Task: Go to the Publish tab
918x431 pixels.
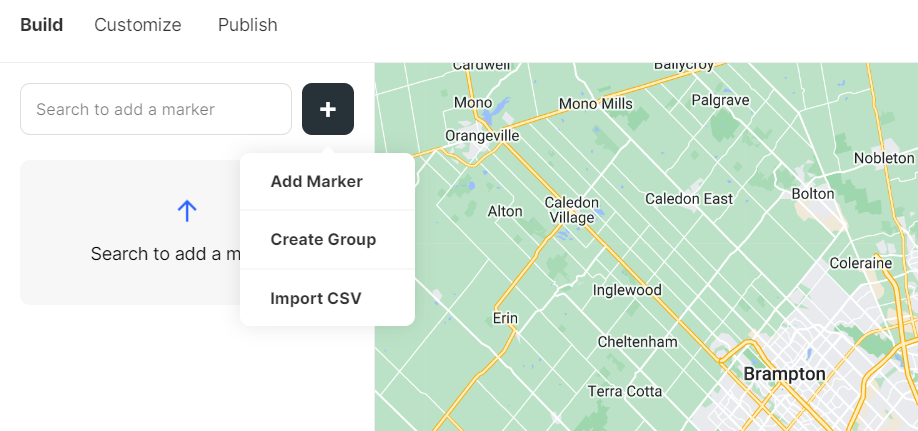Action: (x=248, y=25)
